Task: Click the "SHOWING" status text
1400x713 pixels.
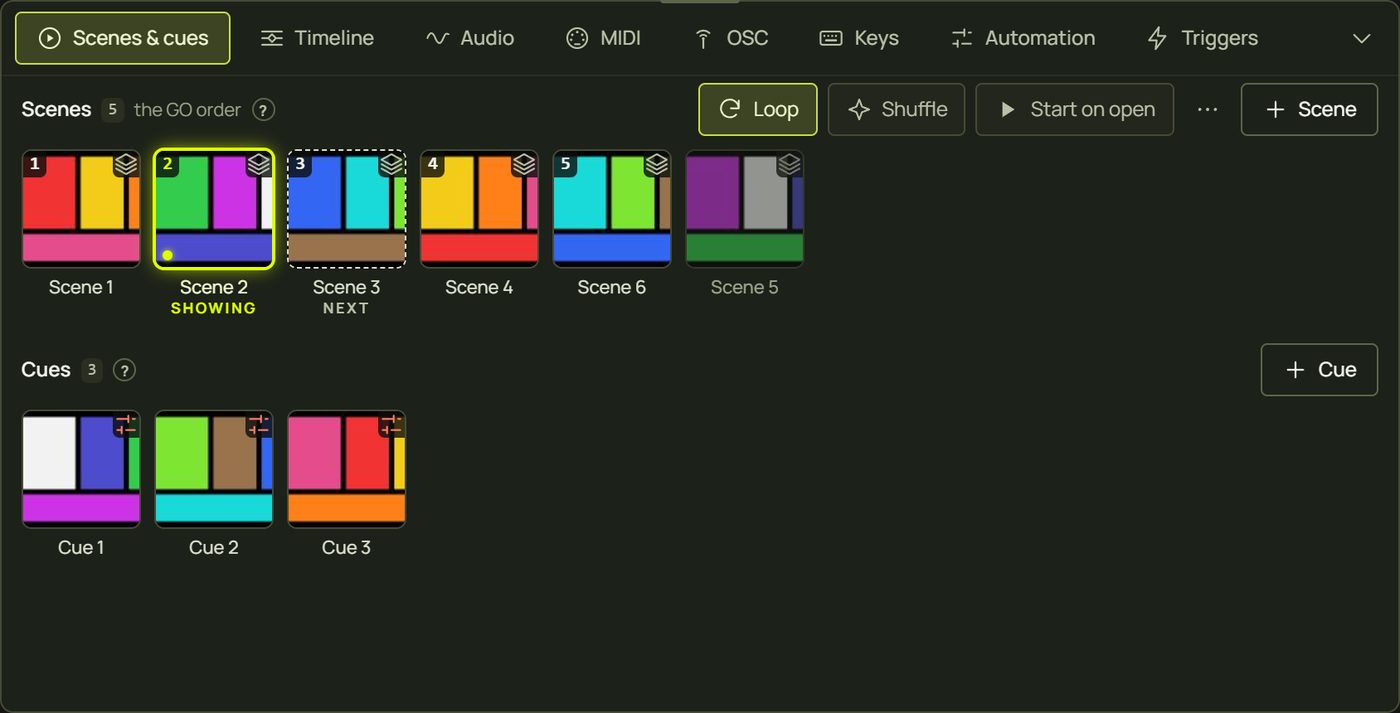Action: pyautogui.click(x=214, y=308)
